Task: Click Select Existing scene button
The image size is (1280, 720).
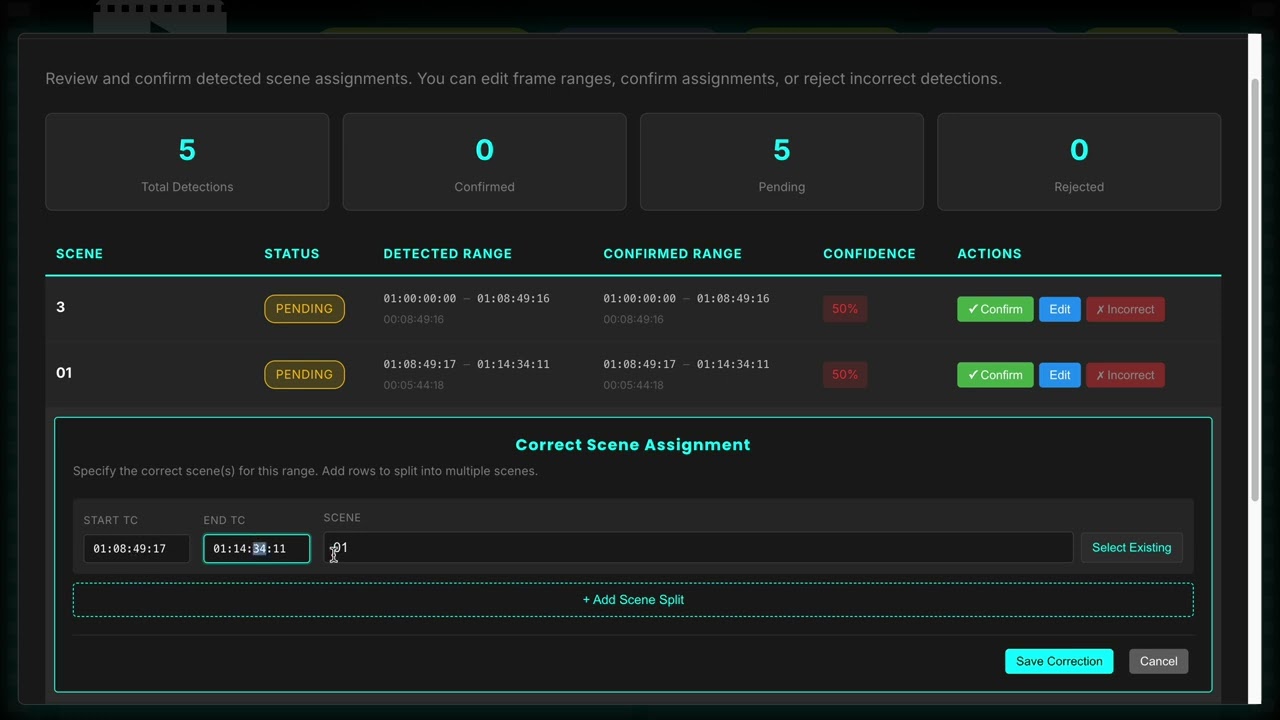Action: coord(1131,548)
